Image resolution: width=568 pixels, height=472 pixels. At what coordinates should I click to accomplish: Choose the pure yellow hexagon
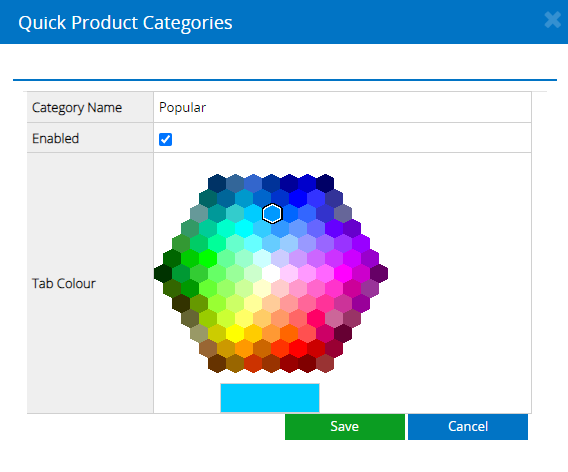click(235, 333)
